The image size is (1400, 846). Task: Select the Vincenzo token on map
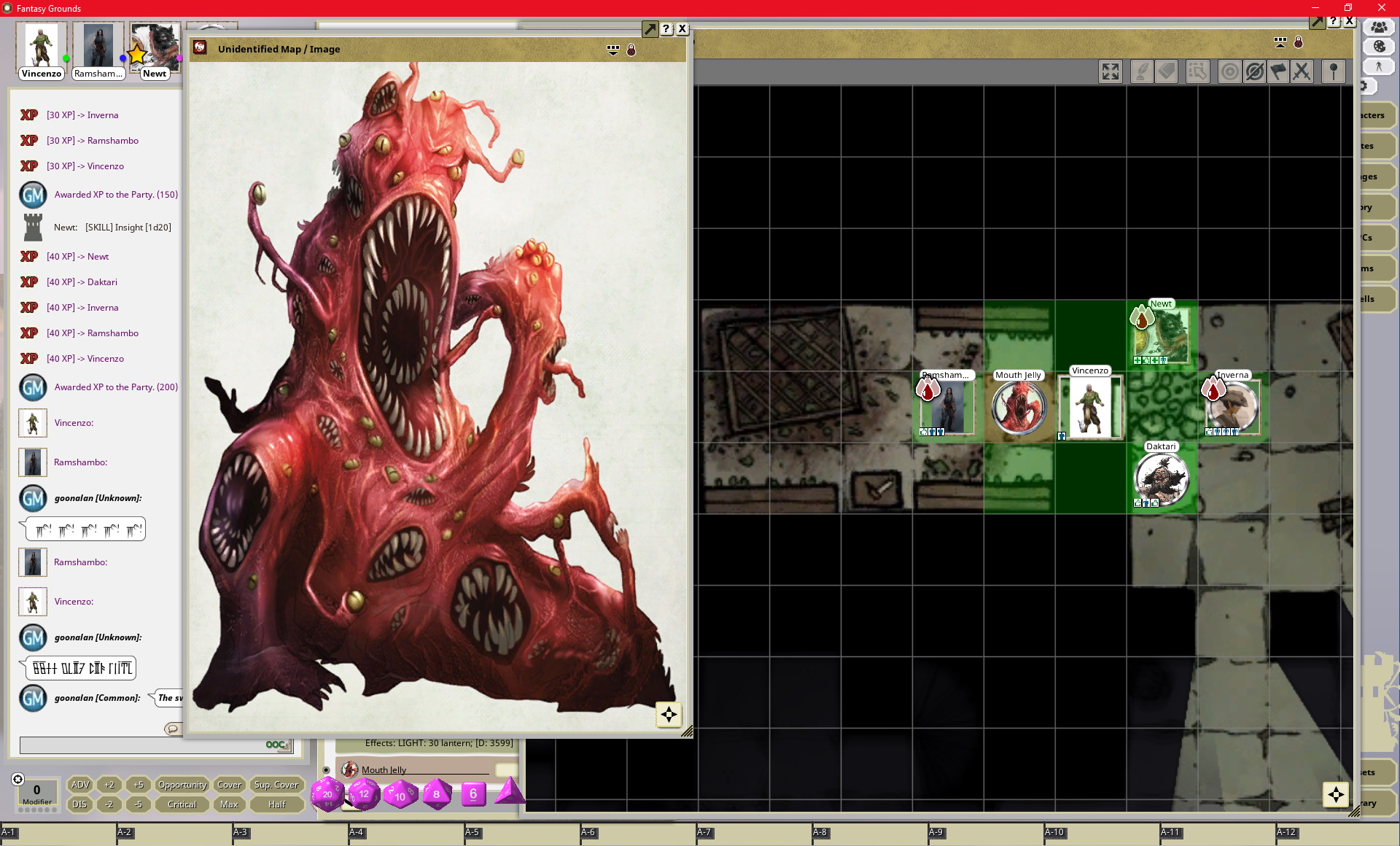pyautogui.click(x=1090, y=407)
